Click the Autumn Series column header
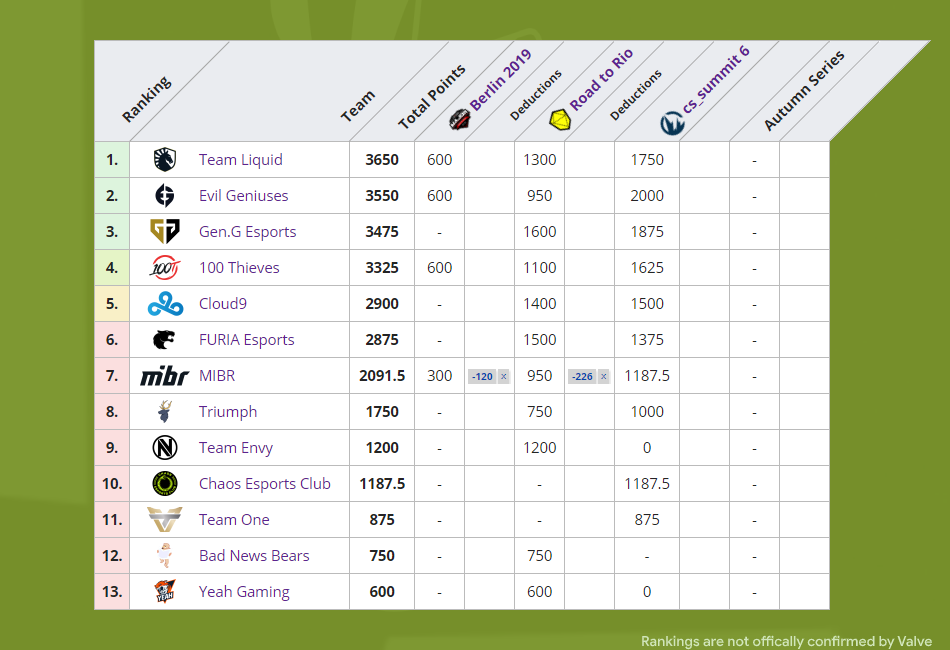Viewport: 950px width, 650px height. 804,91
